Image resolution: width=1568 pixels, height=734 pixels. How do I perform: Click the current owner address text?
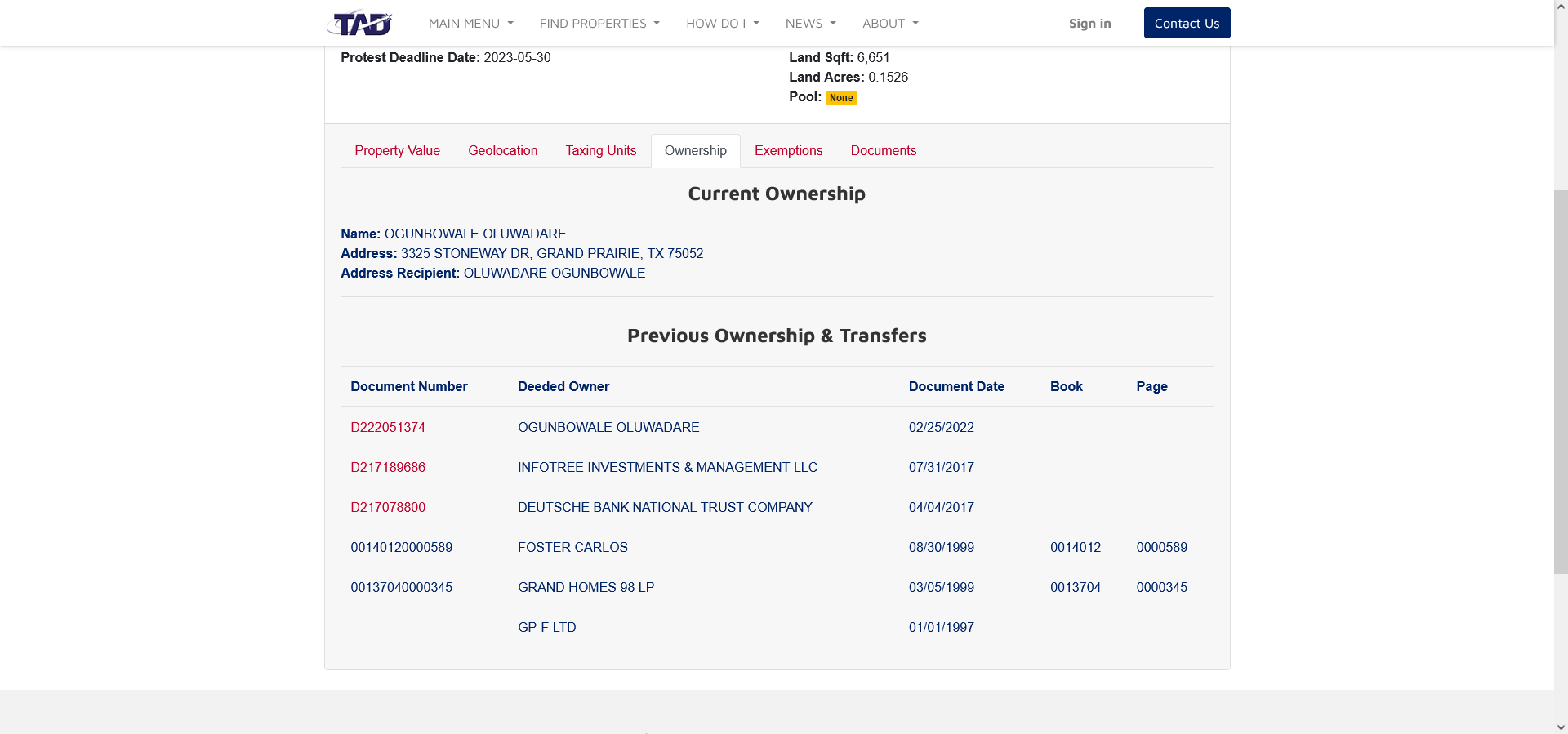552,253
